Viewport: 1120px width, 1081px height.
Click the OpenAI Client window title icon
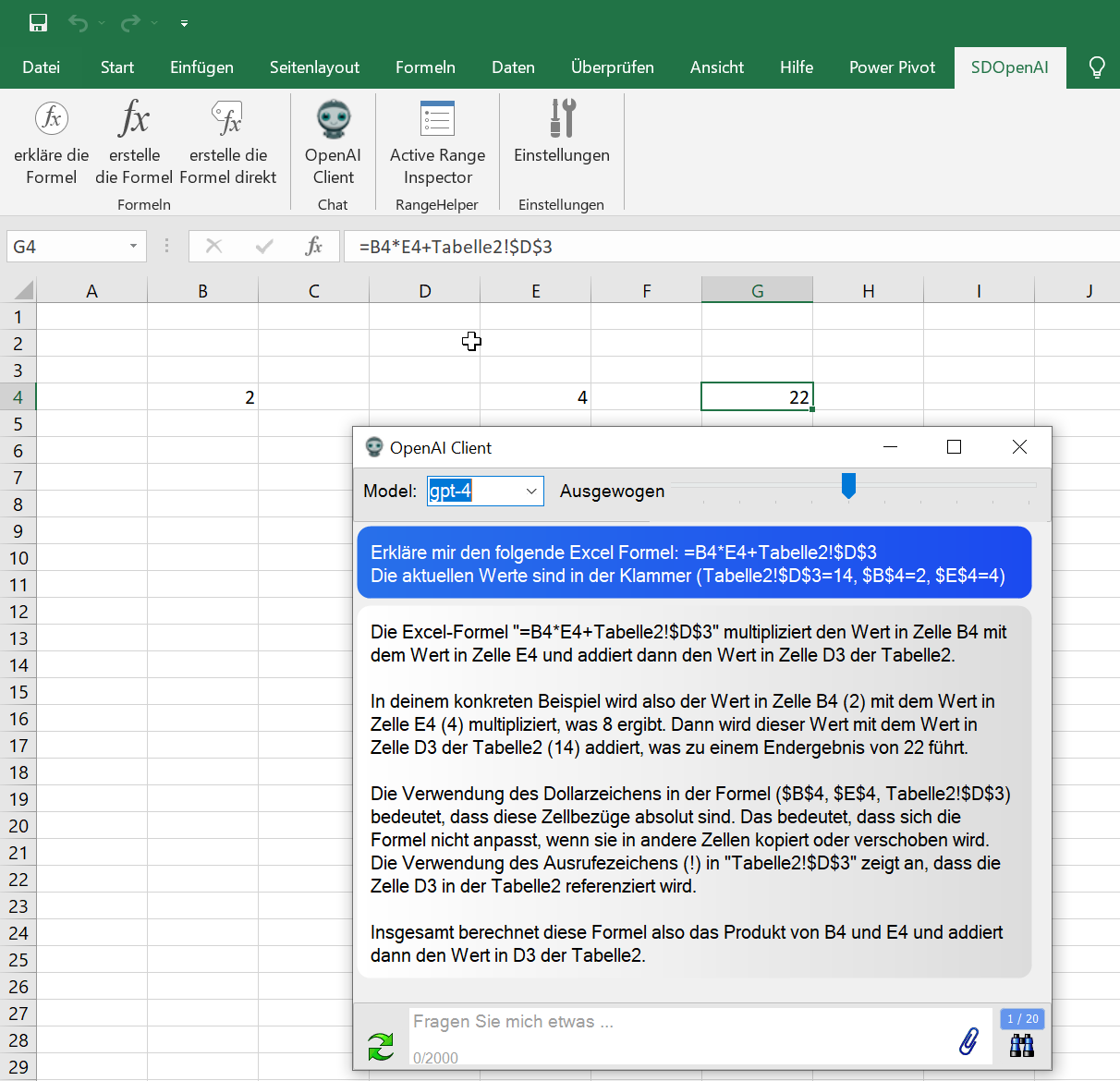click(373, 447)
